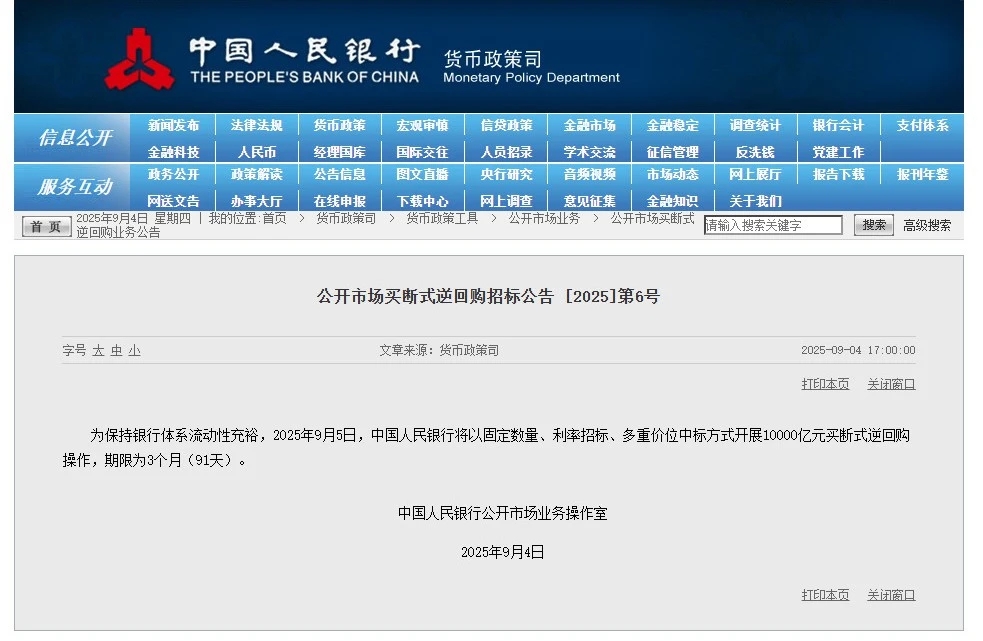This screenshot has width=983, height=641.
Task: Select 公告信息 in service menu
Action: pyautogui.click(x=340, y=174)
